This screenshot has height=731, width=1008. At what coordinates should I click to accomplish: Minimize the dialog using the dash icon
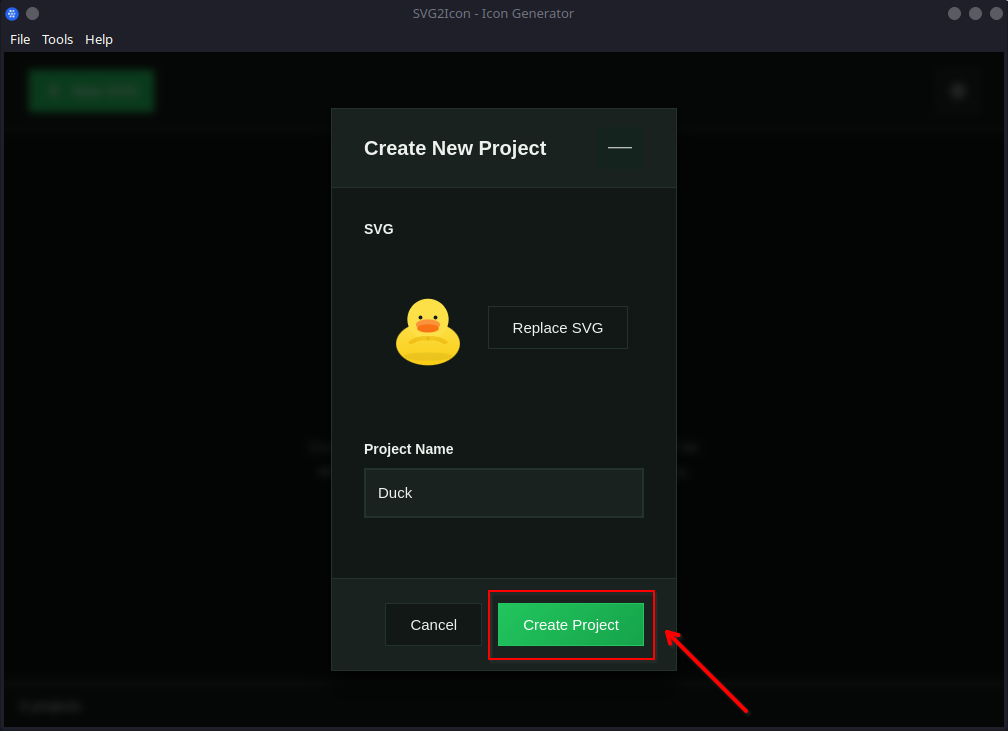(x=619, y=147)
